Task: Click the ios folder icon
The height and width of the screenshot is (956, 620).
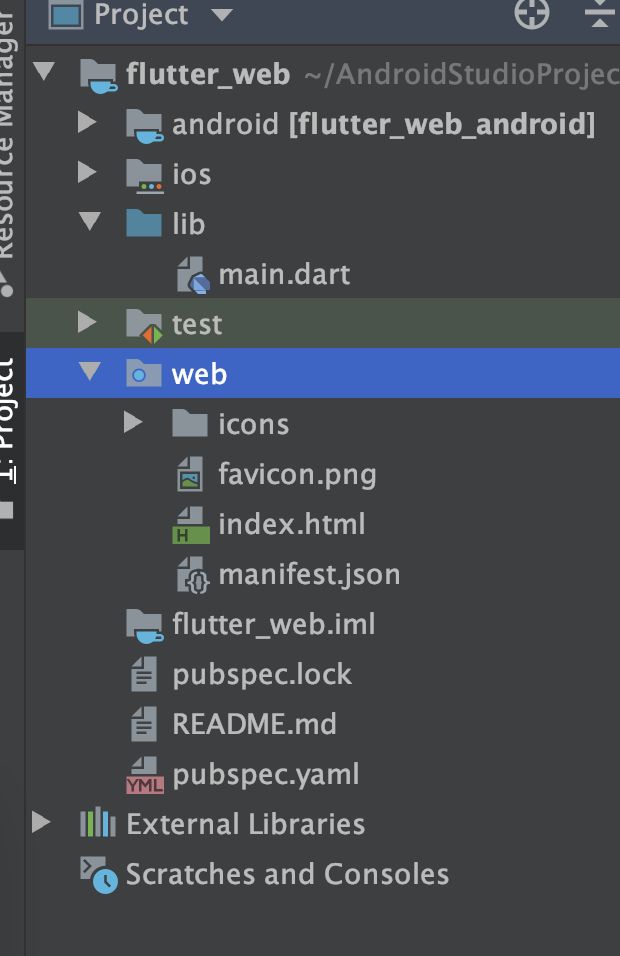Action: click(x=144, y=176)
